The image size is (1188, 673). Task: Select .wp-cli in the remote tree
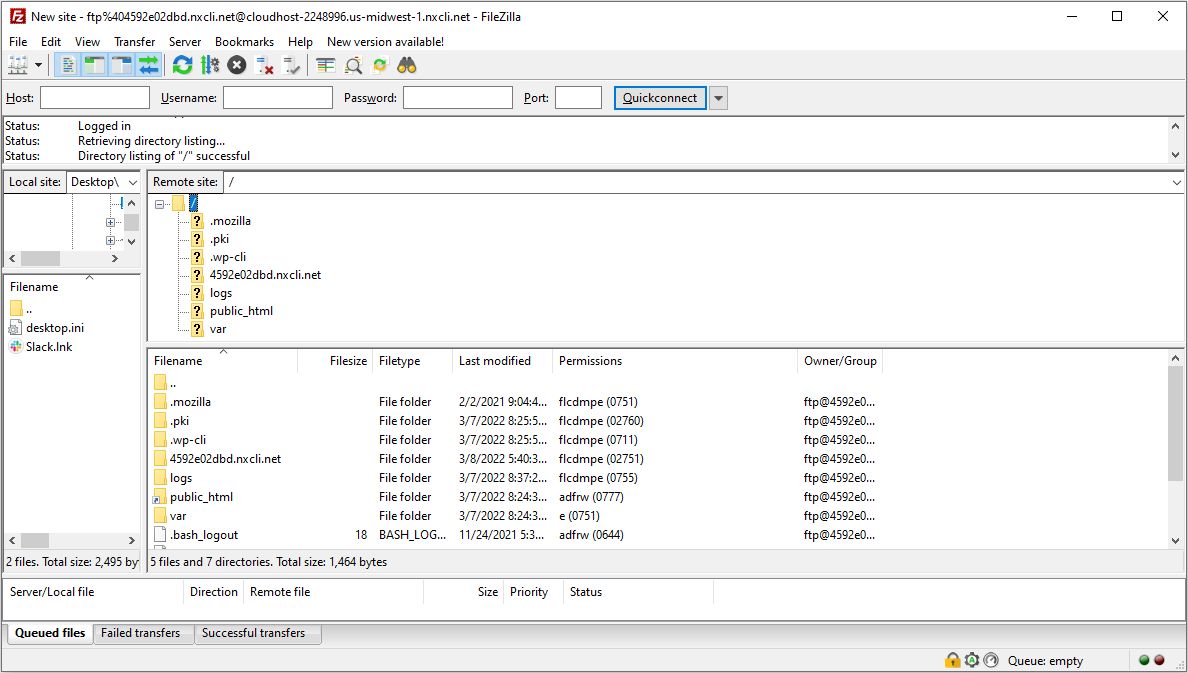click(x=228, y=257)
